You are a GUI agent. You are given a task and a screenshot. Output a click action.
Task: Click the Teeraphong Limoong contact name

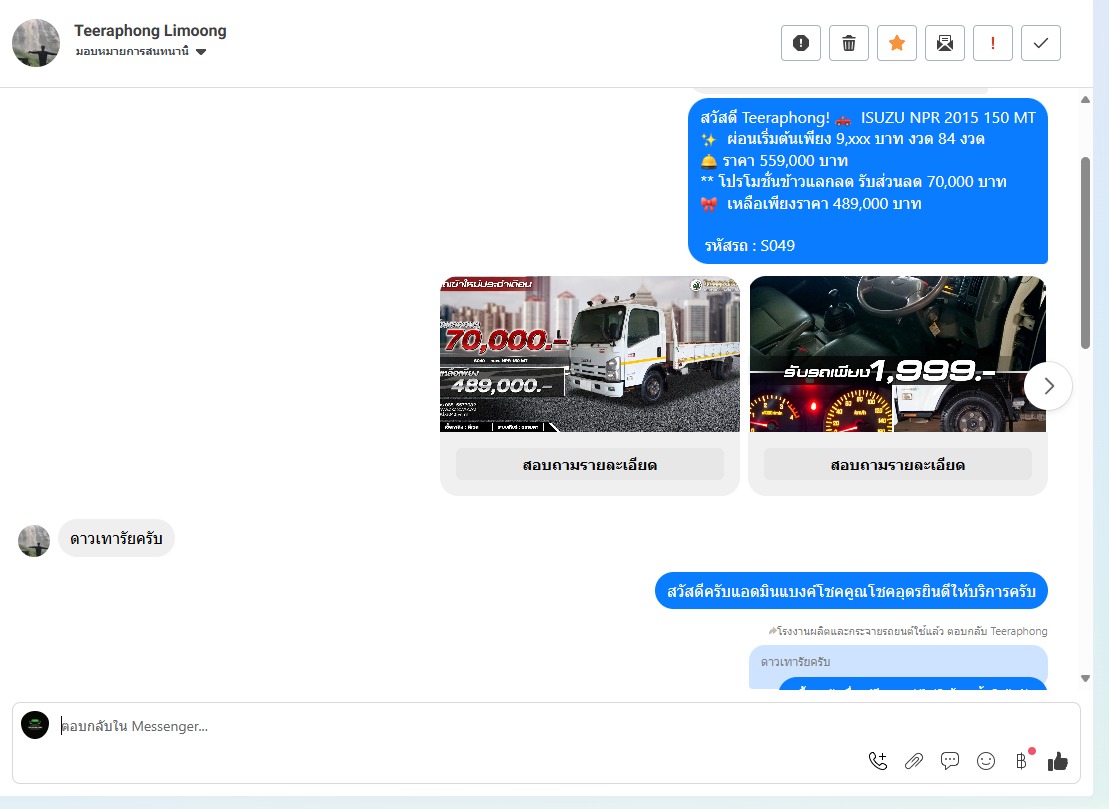150,30
